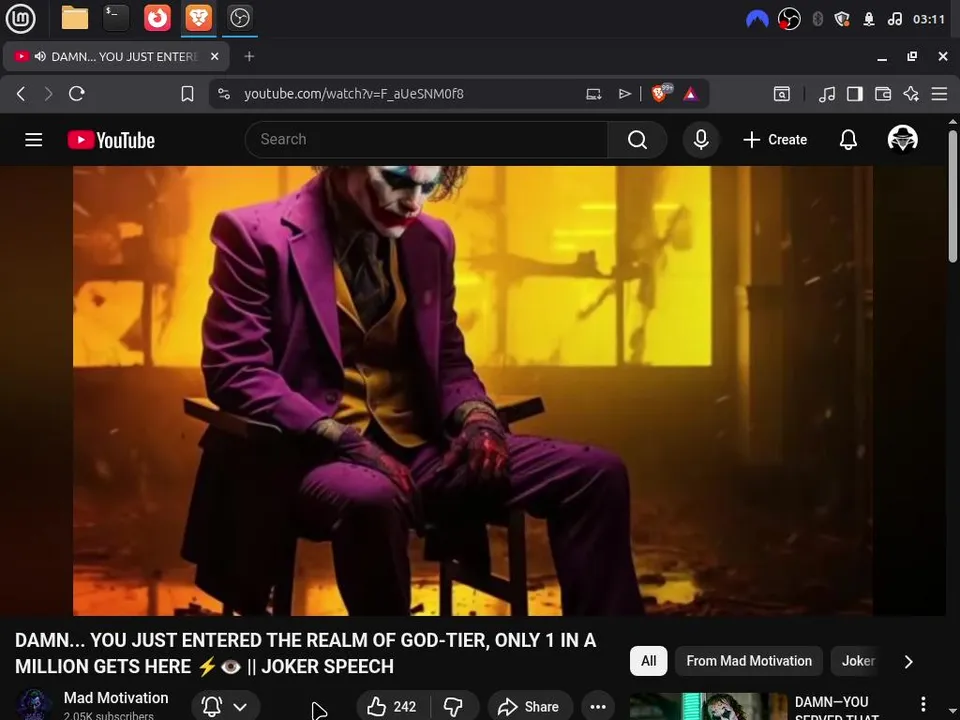
Task: Open the sound applet in the system tray
Action: pos(894,20)
